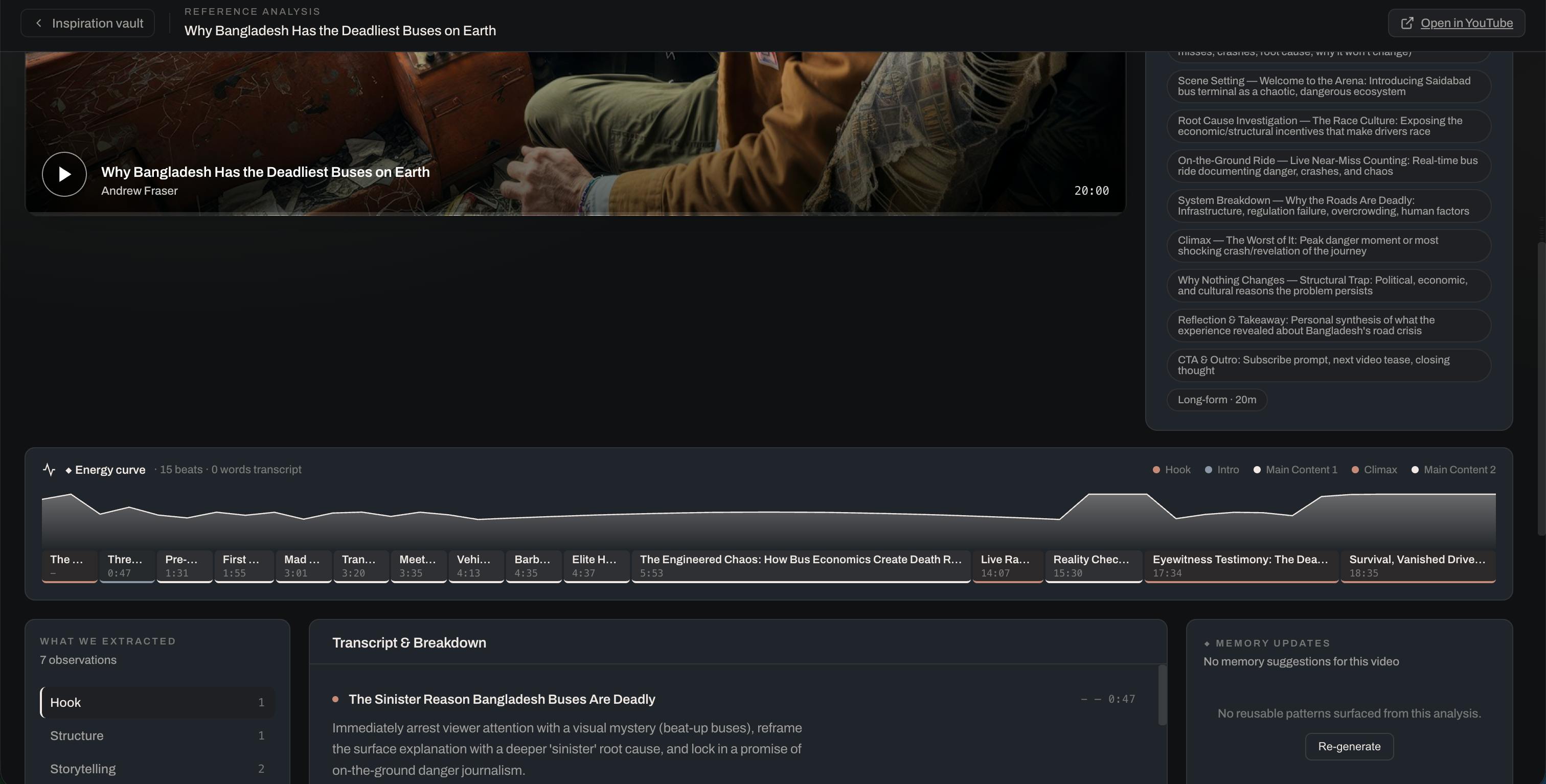This screenshot has height=784, width=1546.
Task: Select the Survival, Vanished Drive beat at 18:35
Action: coord(1418,566)
